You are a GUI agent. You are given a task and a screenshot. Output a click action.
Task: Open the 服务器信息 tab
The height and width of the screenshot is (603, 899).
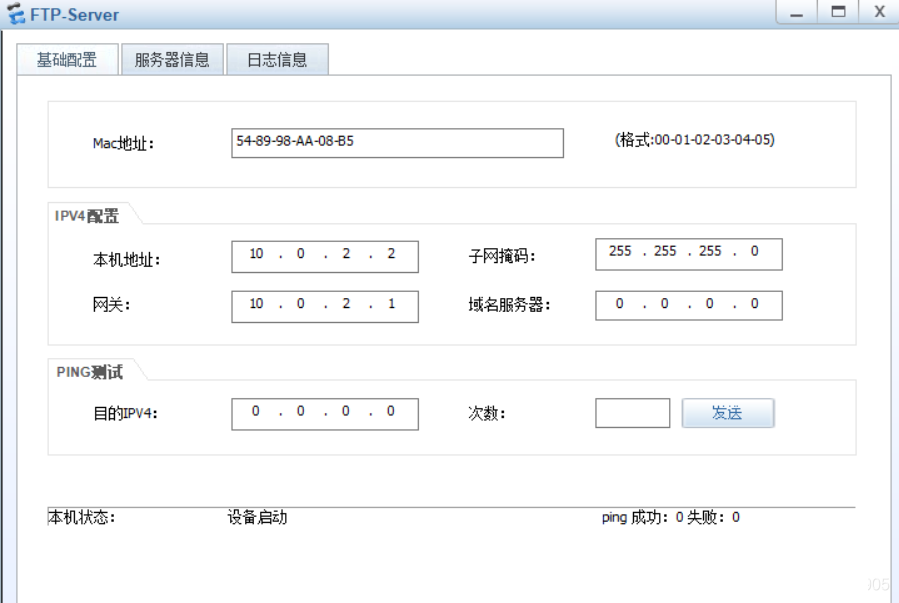point(172,60)
